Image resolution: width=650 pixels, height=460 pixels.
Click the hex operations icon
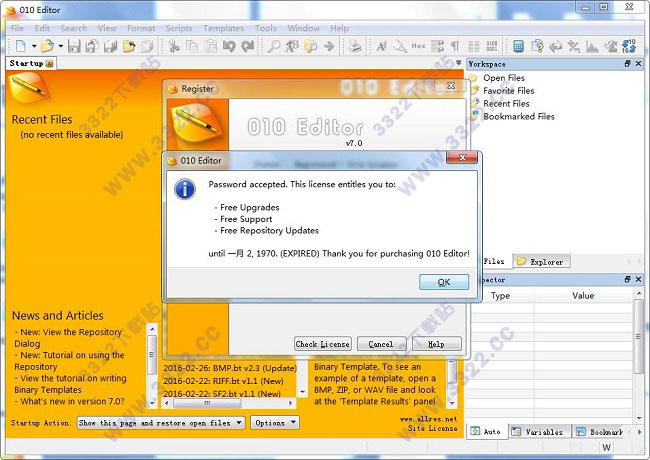(x=574, y=46)
